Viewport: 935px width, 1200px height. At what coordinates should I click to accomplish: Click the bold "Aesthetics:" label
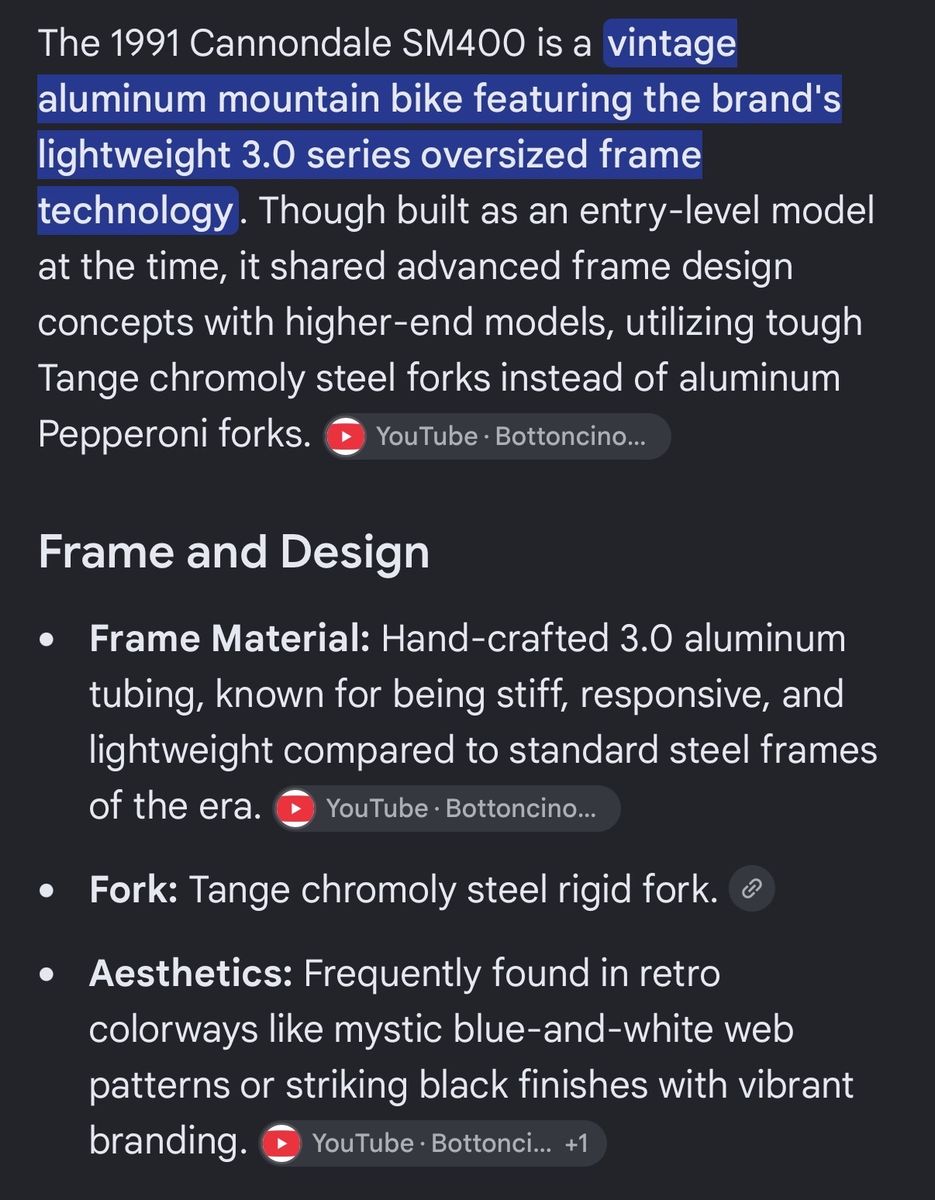[x=191, y=973]
